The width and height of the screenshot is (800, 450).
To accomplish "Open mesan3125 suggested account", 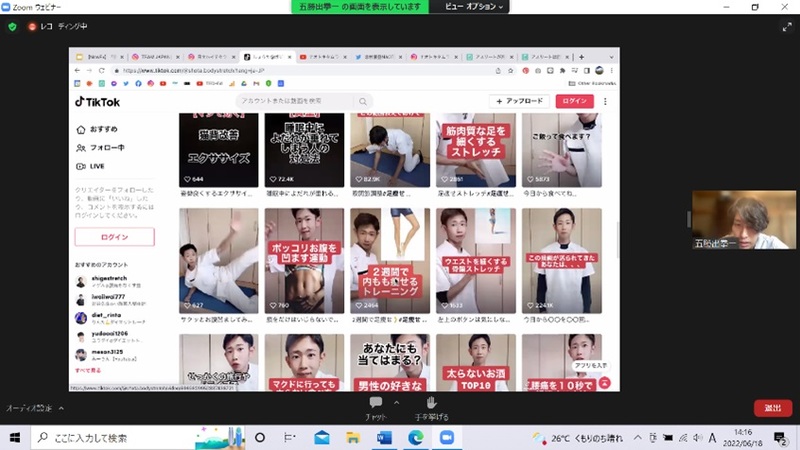I will (106, 355).
